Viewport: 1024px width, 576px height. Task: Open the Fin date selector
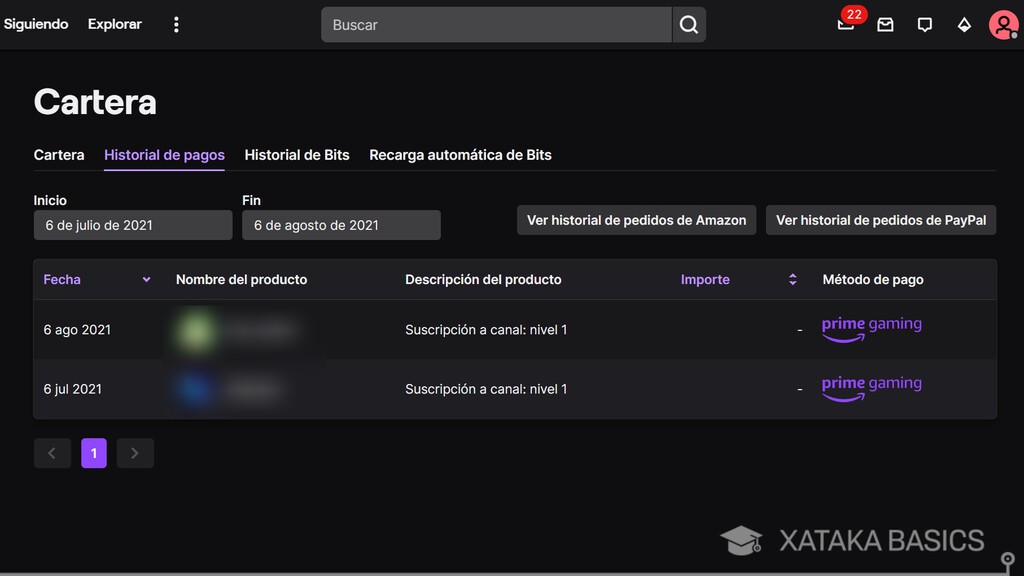tap(341, 224)
